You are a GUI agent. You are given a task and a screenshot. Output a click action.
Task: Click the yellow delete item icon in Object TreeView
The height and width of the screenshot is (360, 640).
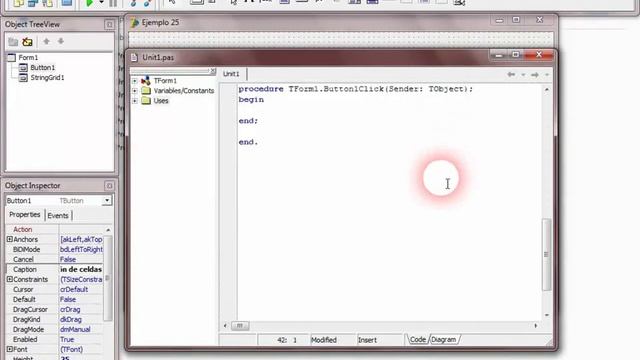point(27,42)
